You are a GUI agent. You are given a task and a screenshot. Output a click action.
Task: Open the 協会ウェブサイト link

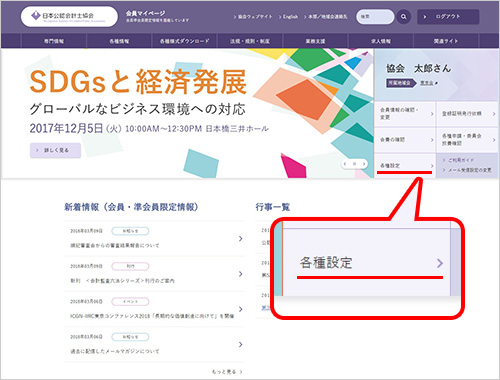(x=253, y=16)
